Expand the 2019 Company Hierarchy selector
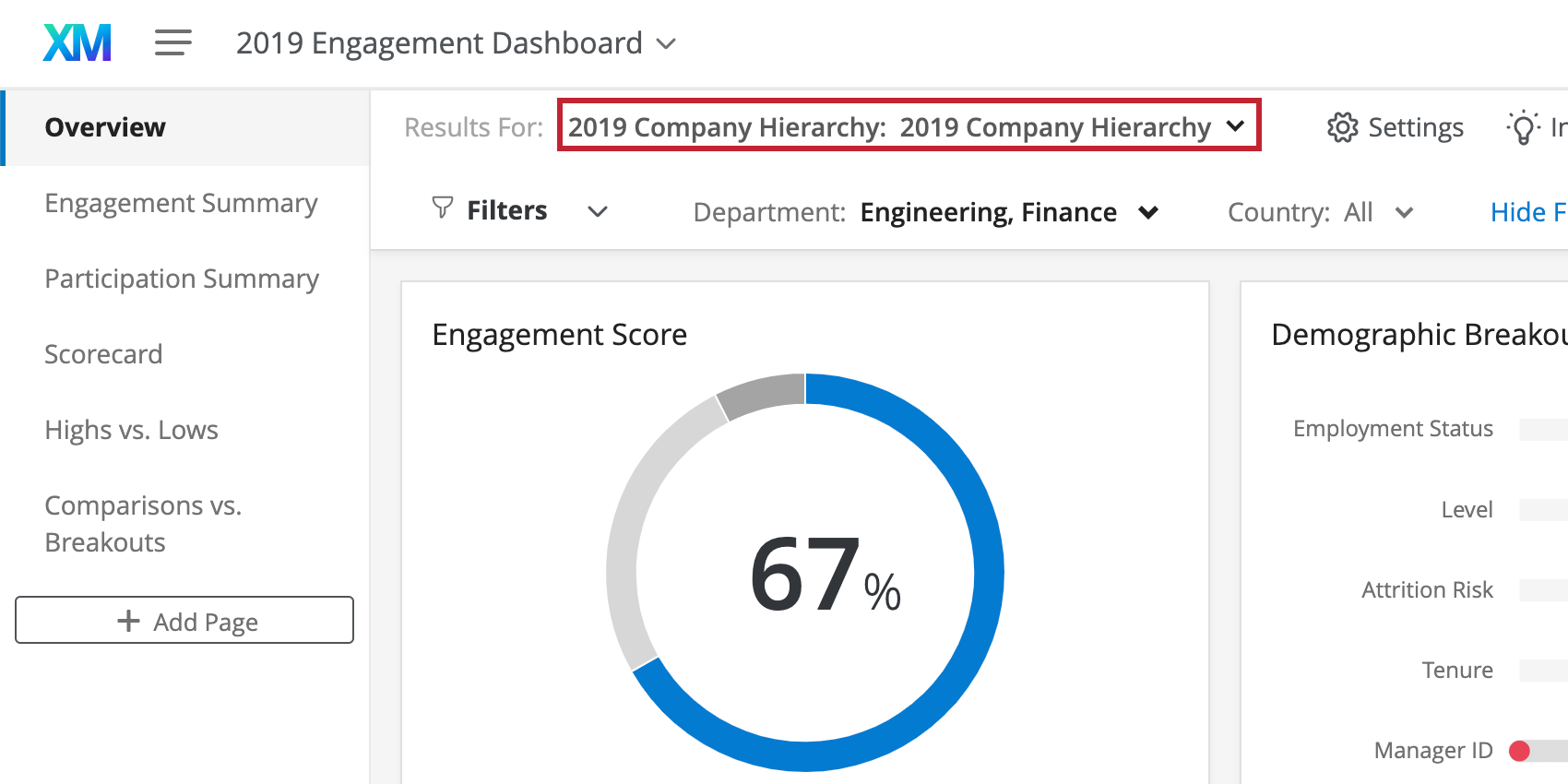The width and height of the screenshot is (1568, 784). [909, 126]
